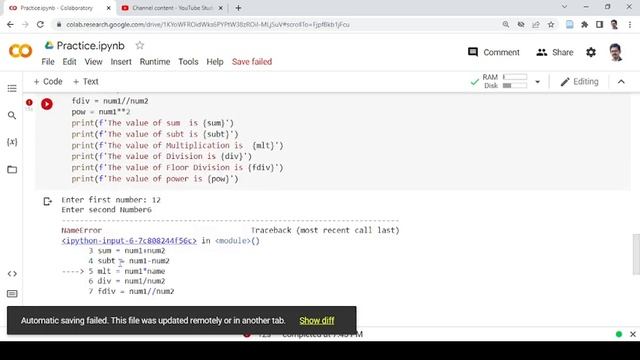The width and height of the screenshot is (640, 360).
Task: Open the Edit menu
Action: coord(69,62)
